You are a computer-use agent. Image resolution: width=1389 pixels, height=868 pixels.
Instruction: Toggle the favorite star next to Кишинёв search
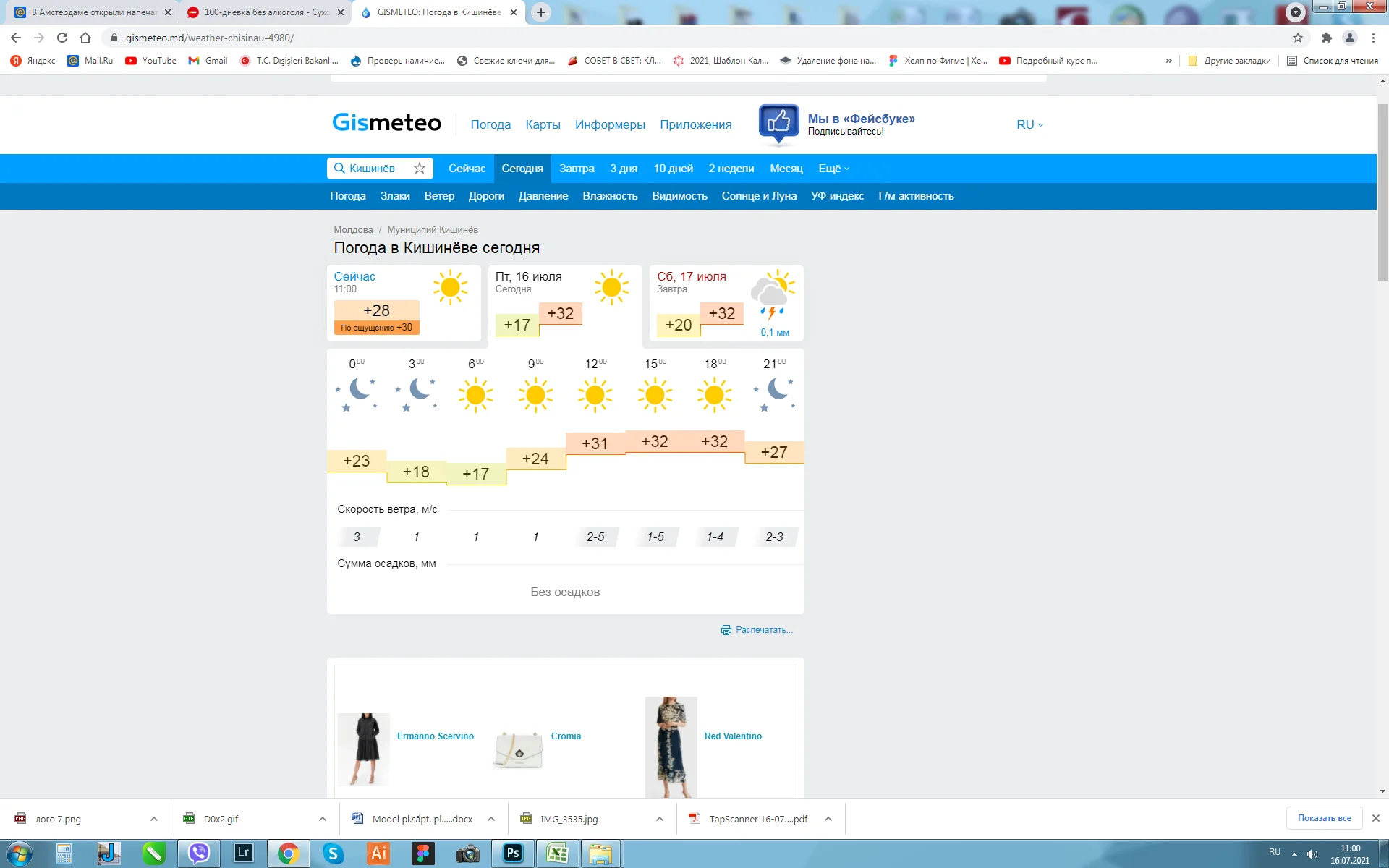click(420, 168)
